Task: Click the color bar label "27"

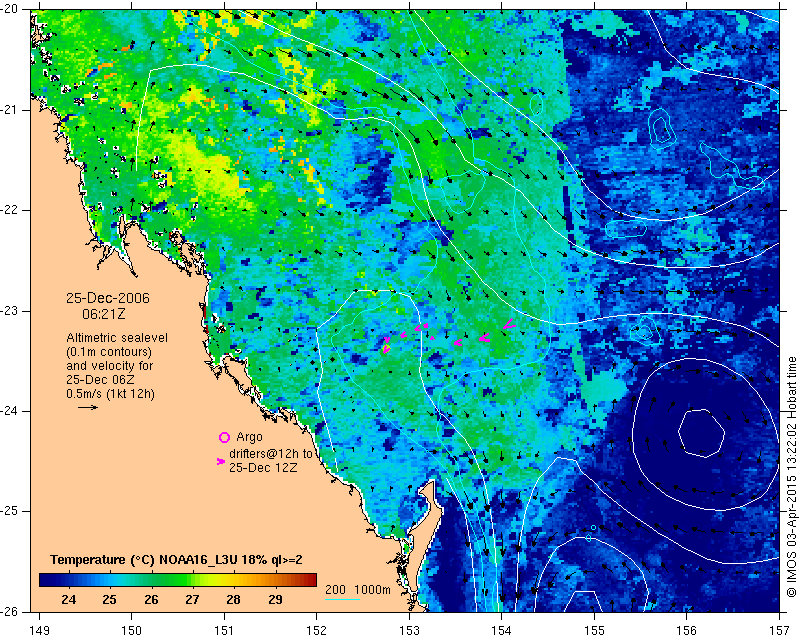Action: click(192, 600)
